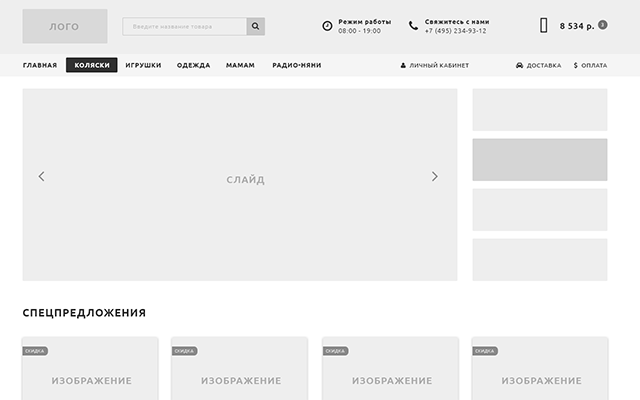Open the first product ИЗОБРАЖЕНИЕ card
The width and height of the screenshot is (640, 400).
pos(90,369)
